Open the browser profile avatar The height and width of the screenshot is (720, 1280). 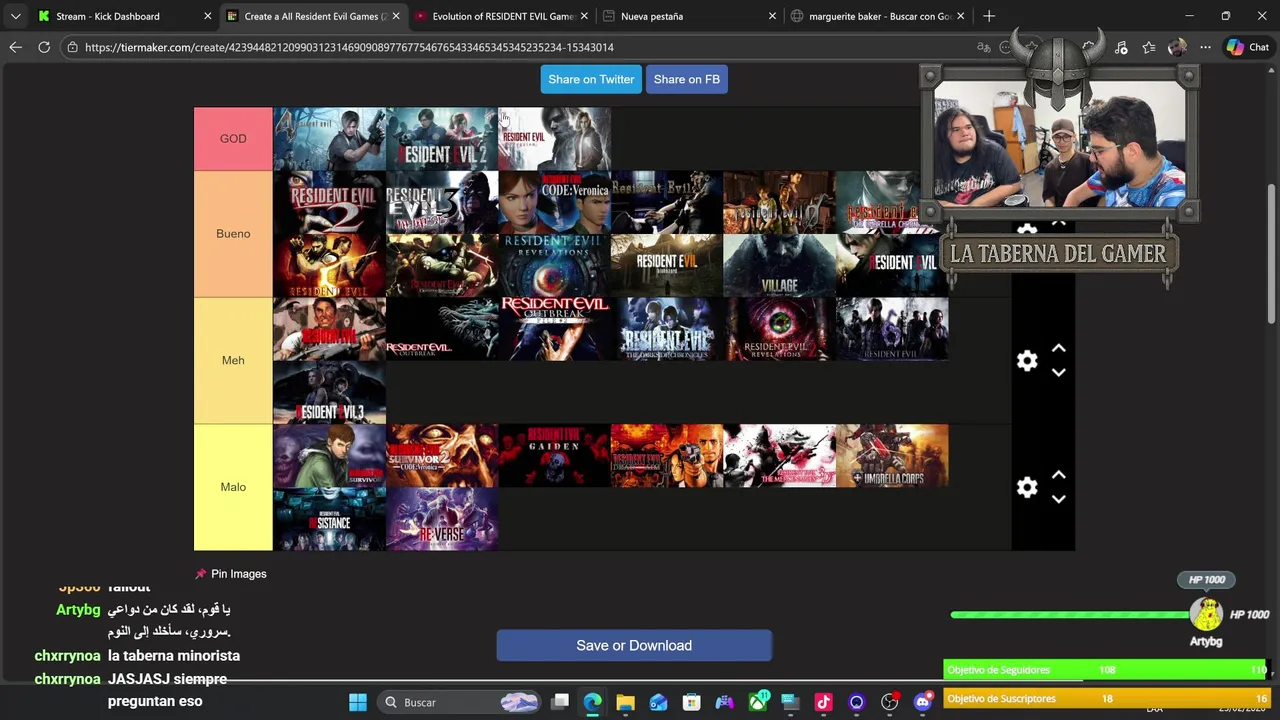coord(1177,47)
